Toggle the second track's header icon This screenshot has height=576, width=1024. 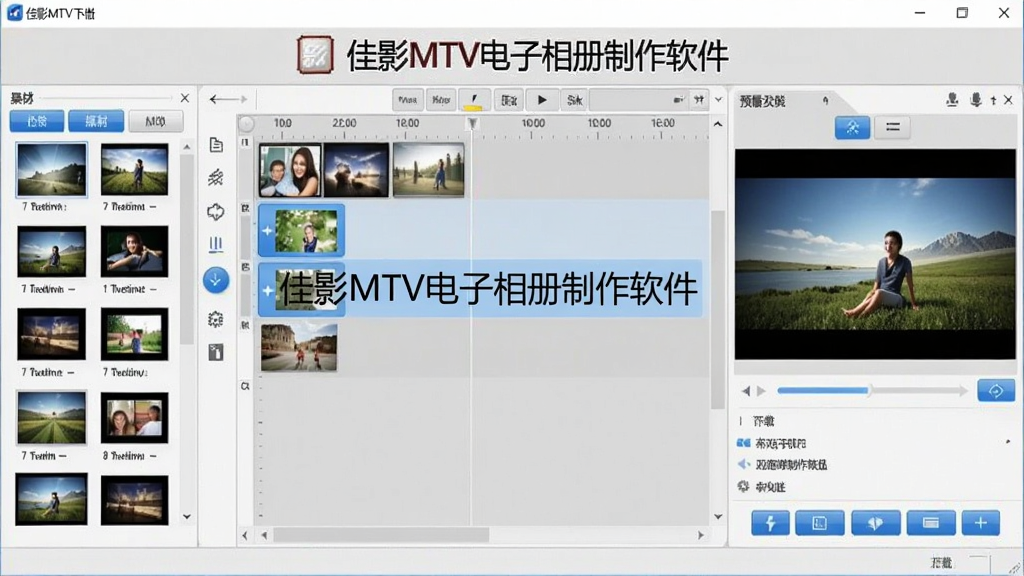coord(246,208)
